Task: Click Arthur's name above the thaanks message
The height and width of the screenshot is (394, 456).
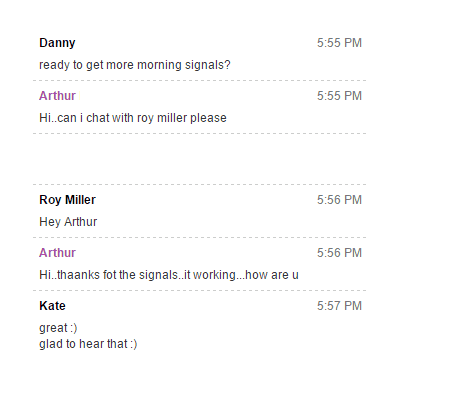Action: pos(57,253)
